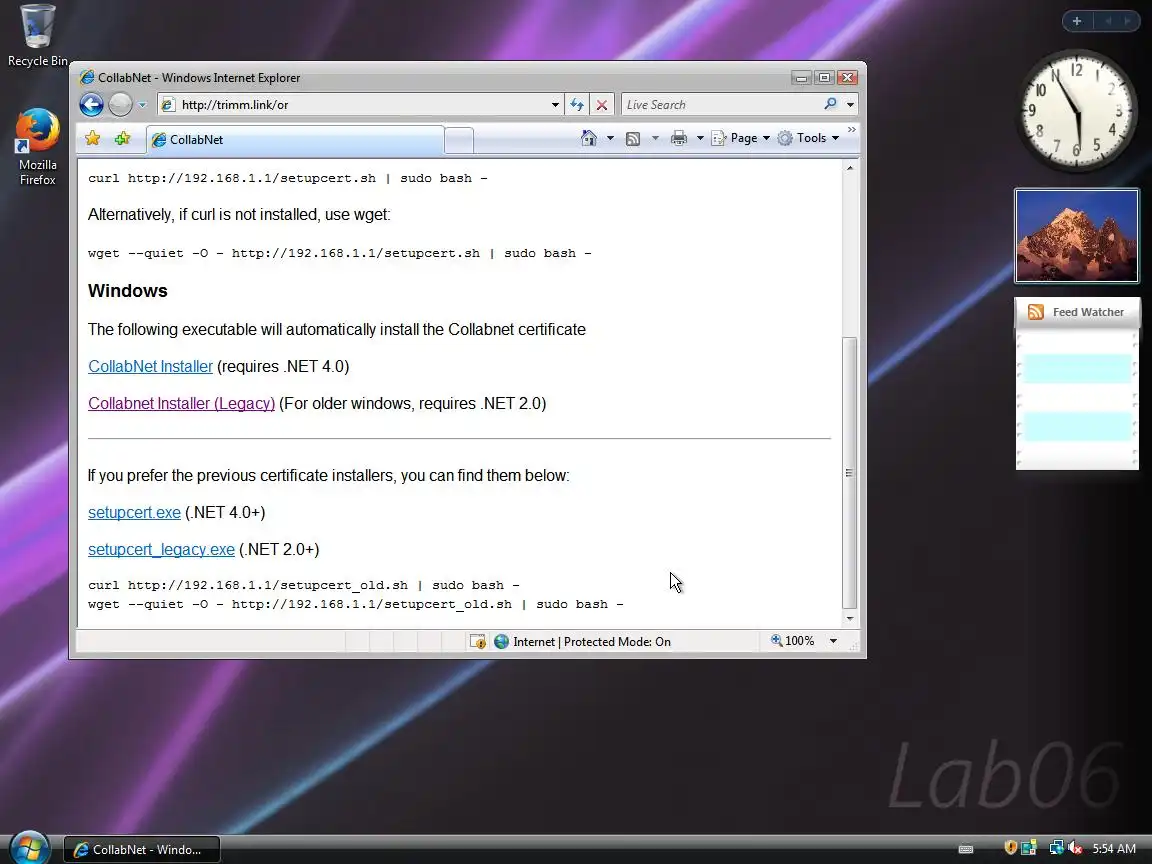The image size is (1152, 864).
Task: Expand the Print options dropdown arrow
Action: point(700,138)
